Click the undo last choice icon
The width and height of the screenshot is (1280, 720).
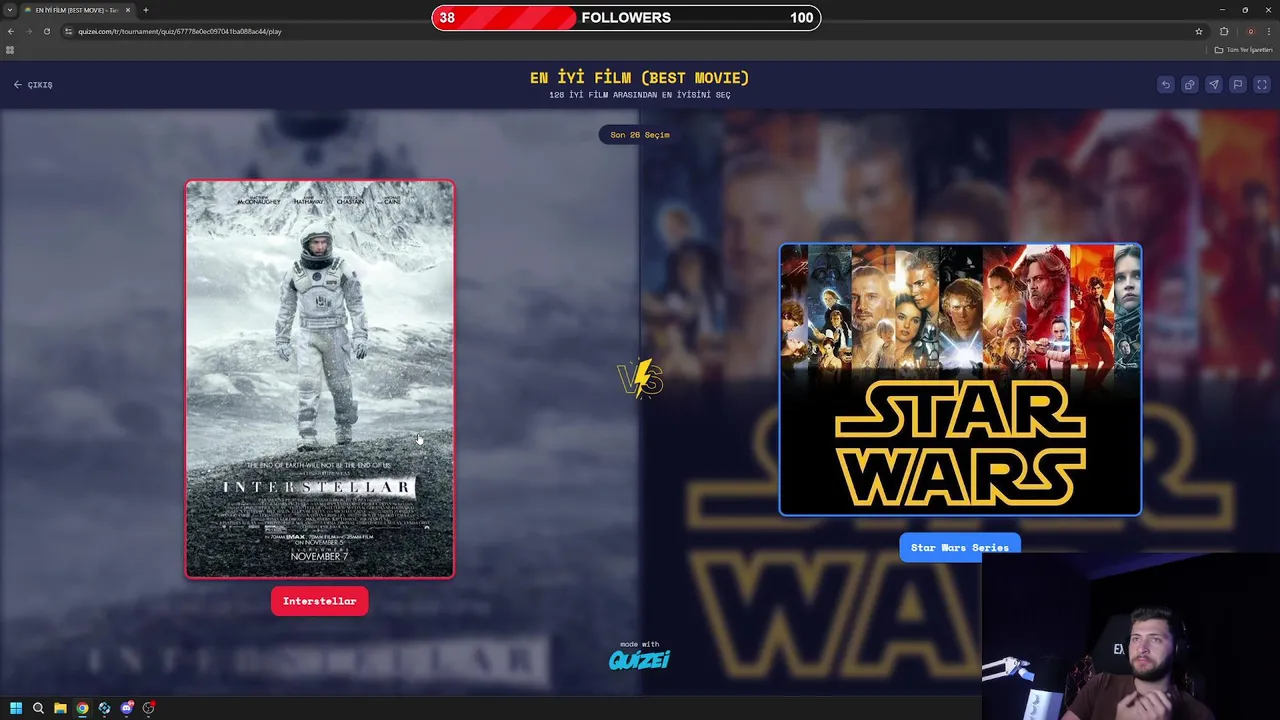[1165, 85]
